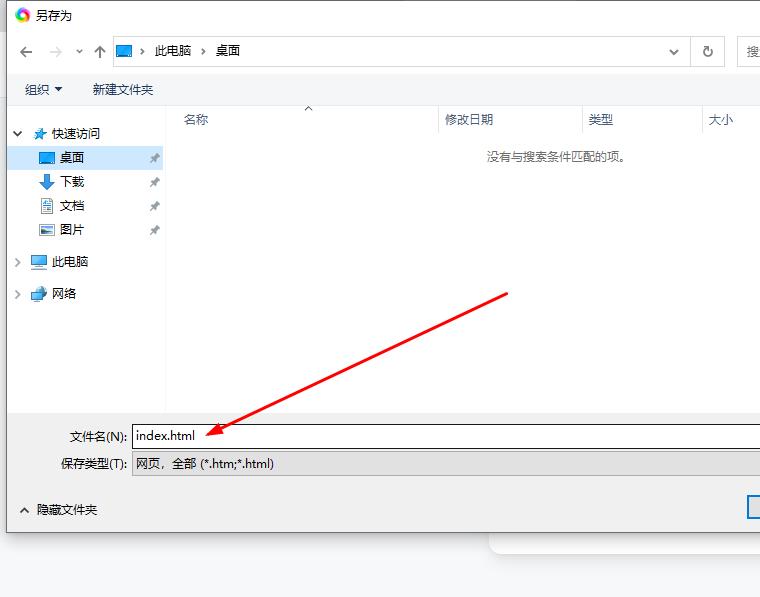Go up one folder level
Image resolution: width=760 pixels, height=597 pixels.
(100, 51)
